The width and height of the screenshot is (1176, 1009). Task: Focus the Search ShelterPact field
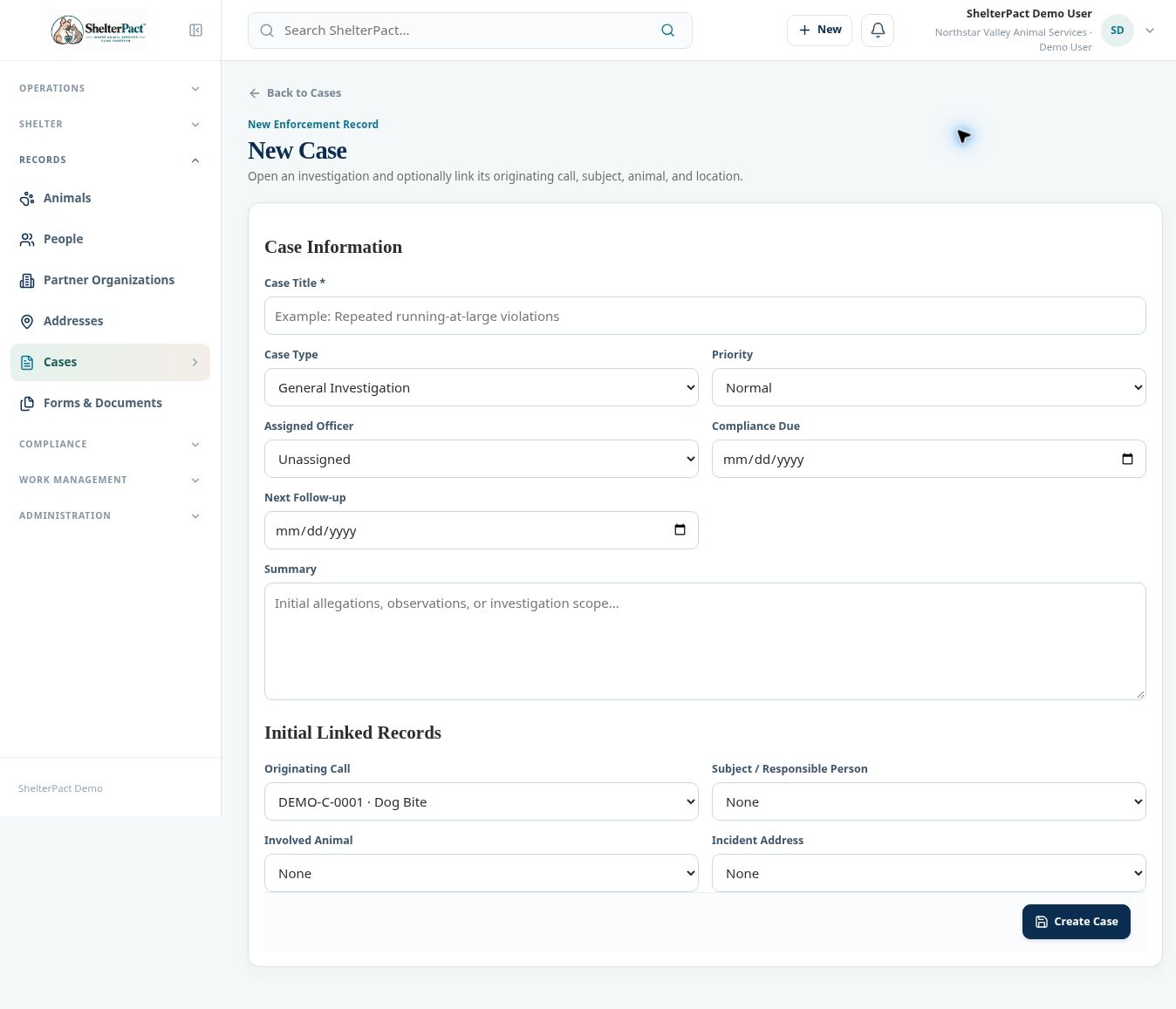click(x=470, y=31)
